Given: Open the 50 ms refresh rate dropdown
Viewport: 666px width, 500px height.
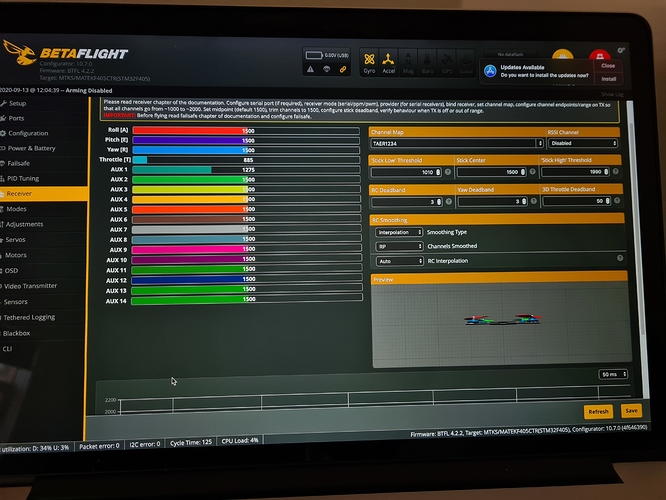Looking at the screenshot, I should (x=613, y=374).
